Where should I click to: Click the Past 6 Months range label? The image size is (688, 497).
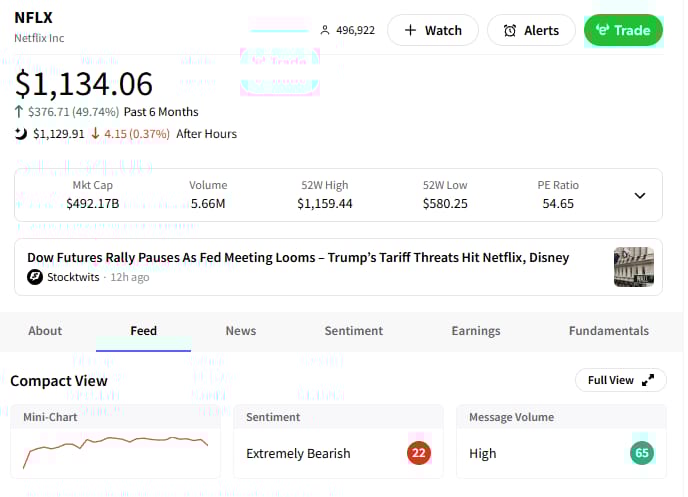point(161,112)
